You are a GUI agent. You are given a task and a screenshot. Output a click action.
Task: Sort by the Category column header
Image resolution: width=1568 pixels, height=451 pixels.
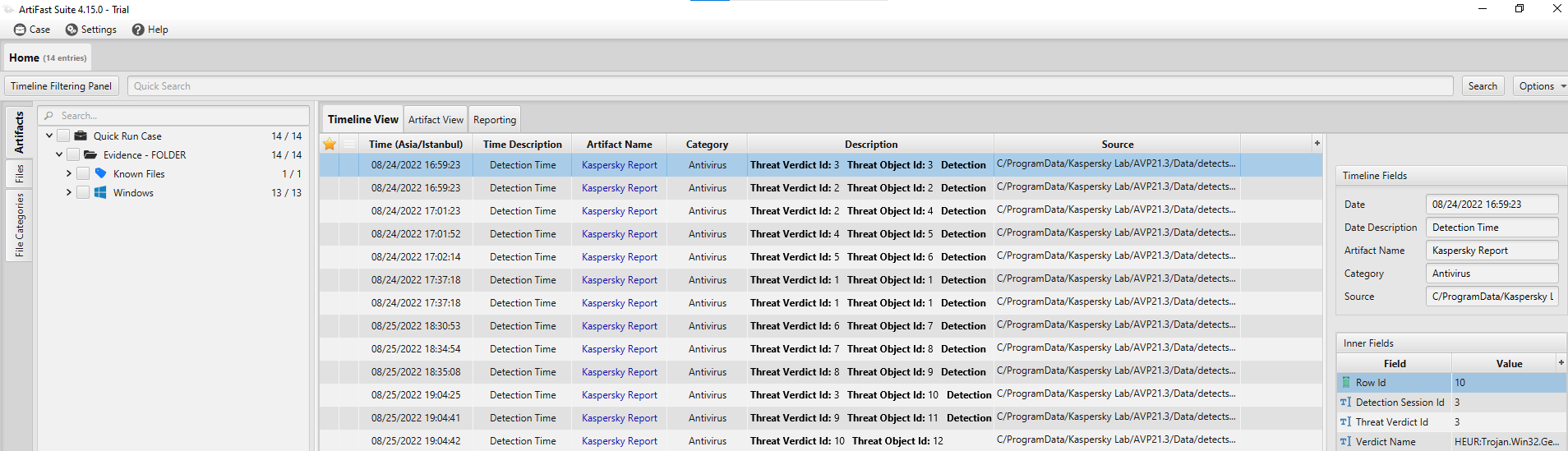[x=707, y=144]
